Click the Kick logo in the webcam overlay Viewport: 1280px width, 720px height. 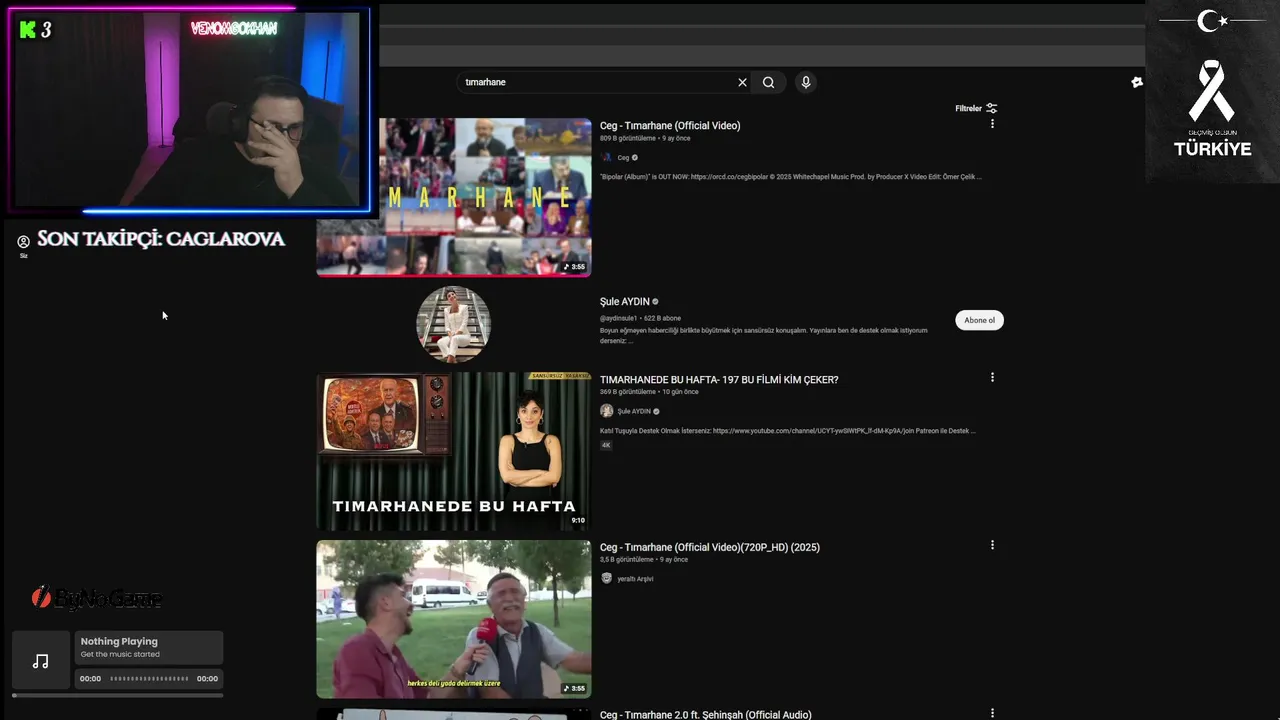[x=27, y=30]
